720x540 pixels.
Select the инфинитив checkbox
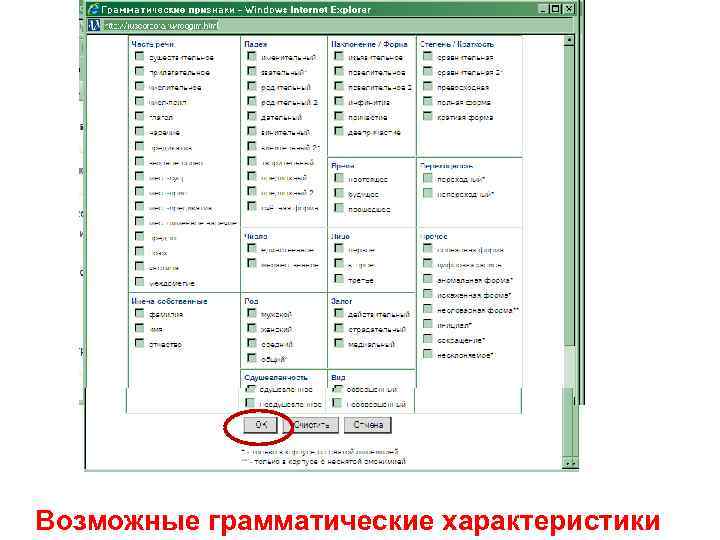click(339, 101)
